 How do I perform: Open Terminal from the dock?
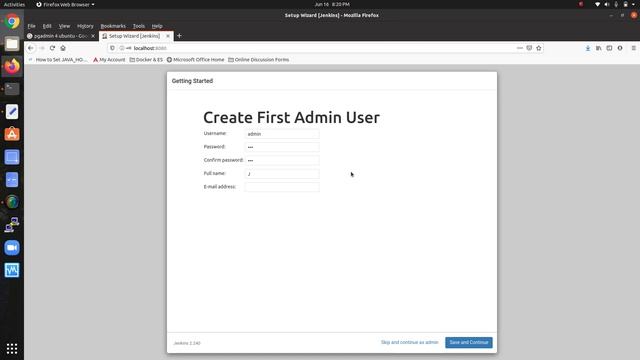point(12,89)
